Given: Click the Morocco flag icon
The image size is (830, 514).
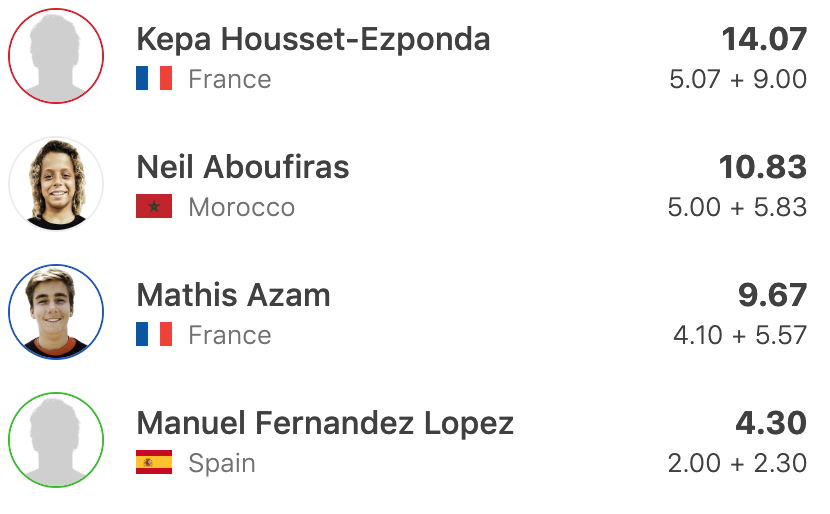Looking at the screenshot, I should coord(154,207).
